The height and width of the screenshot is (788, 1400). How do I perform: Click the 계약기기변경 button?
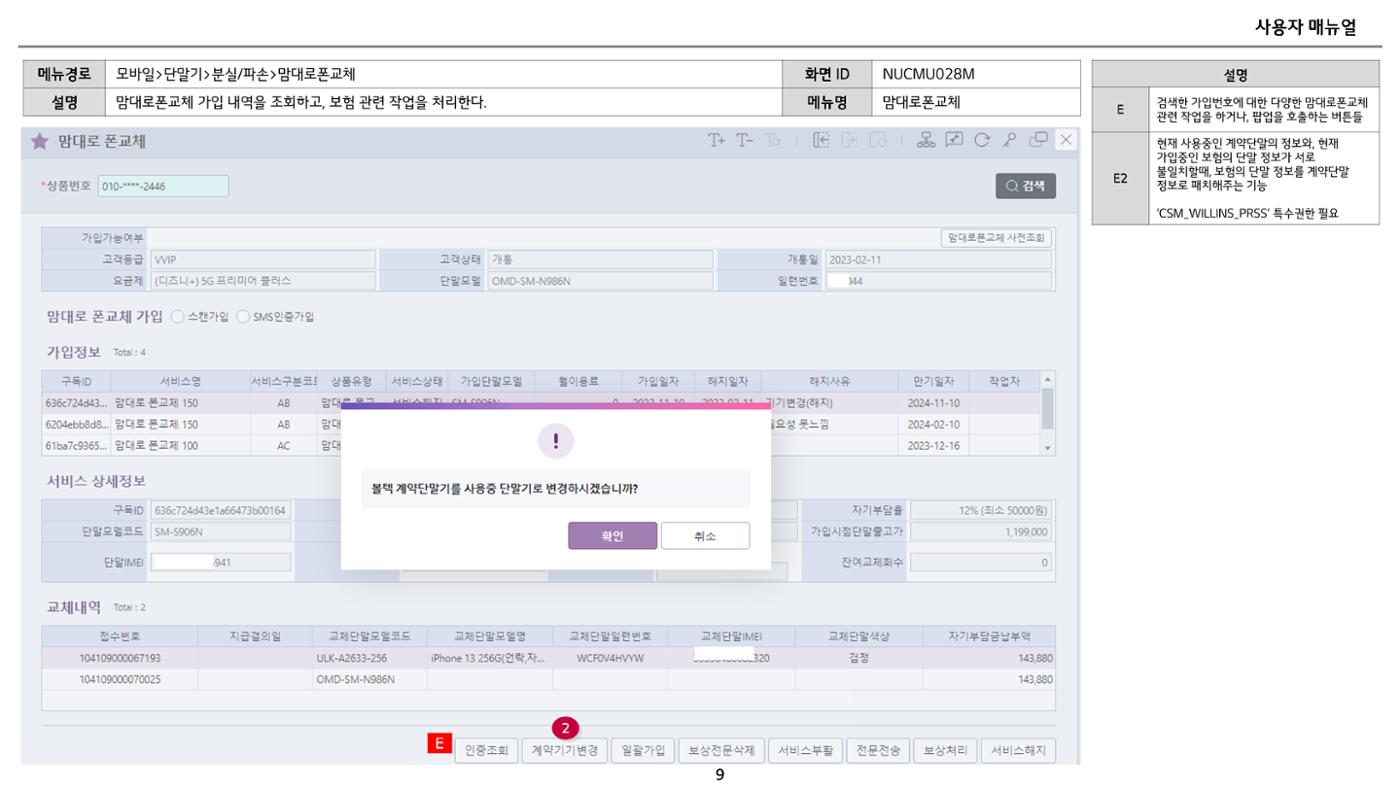click(564, 751)
